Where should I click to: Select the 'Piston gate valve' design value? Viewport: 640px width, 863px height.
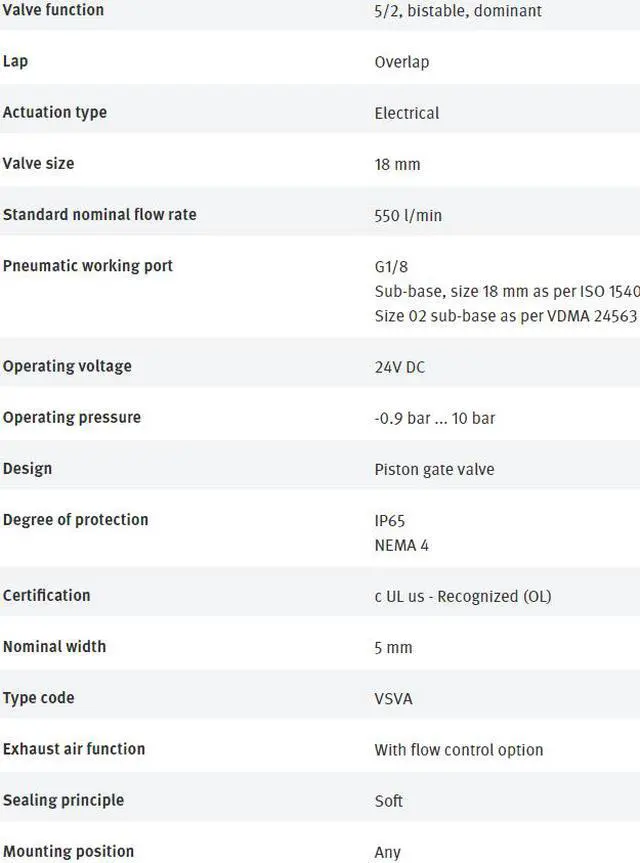434,469
